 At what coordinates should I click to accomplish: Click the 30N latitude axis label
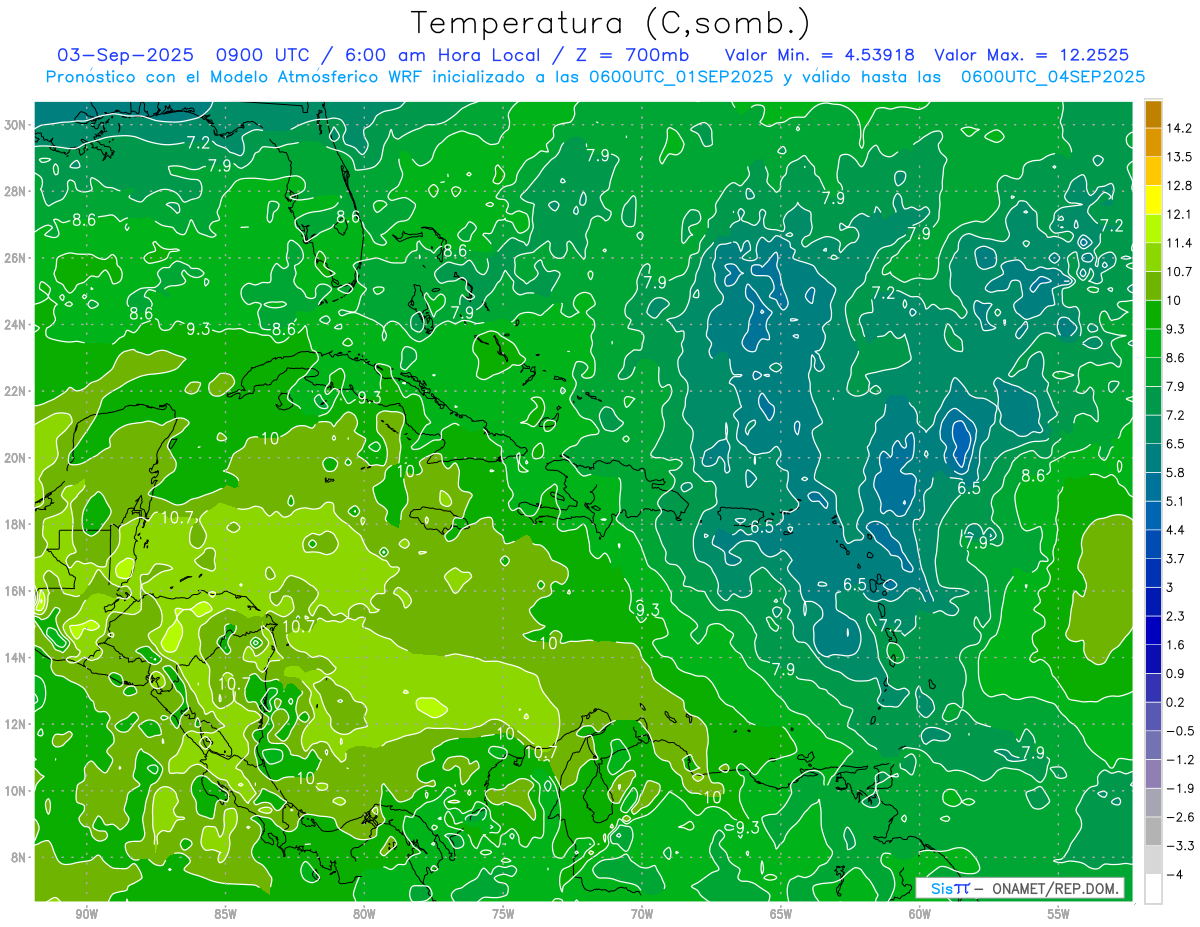[17, 125]
